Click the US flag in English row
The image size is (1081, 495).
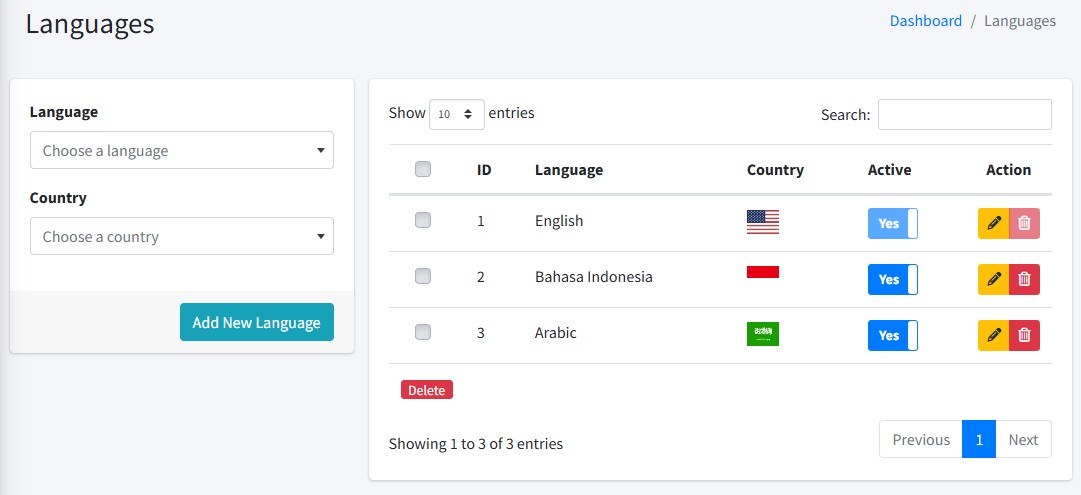[x=762, y=222]
